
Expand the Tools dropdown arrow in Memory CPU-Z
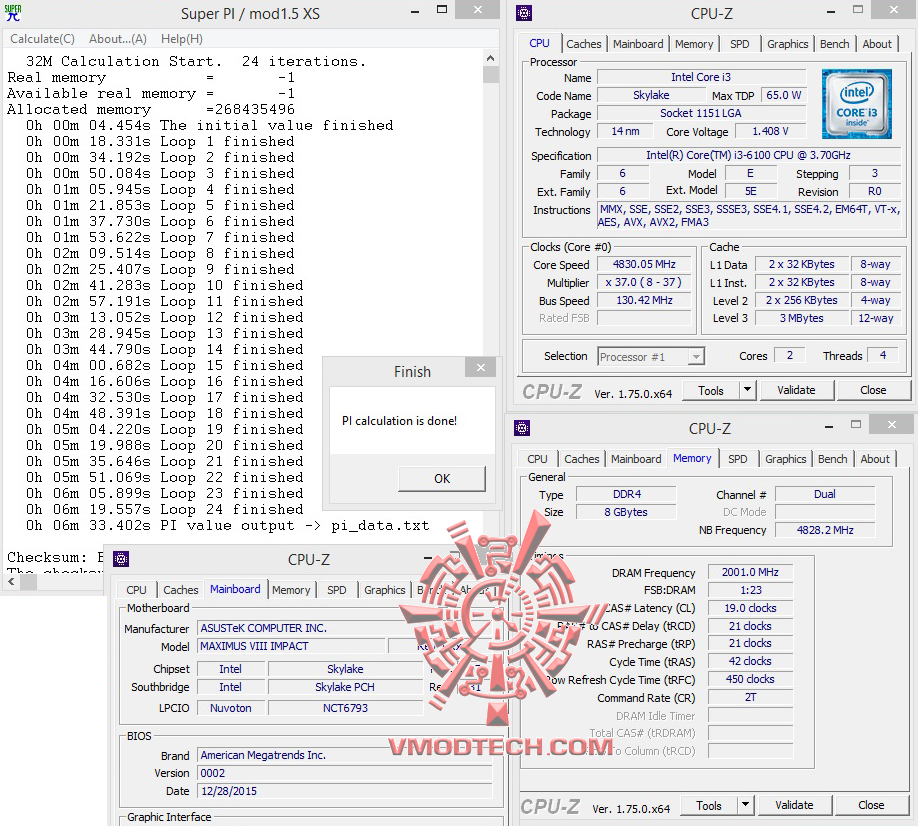click(x=745, y=805)
